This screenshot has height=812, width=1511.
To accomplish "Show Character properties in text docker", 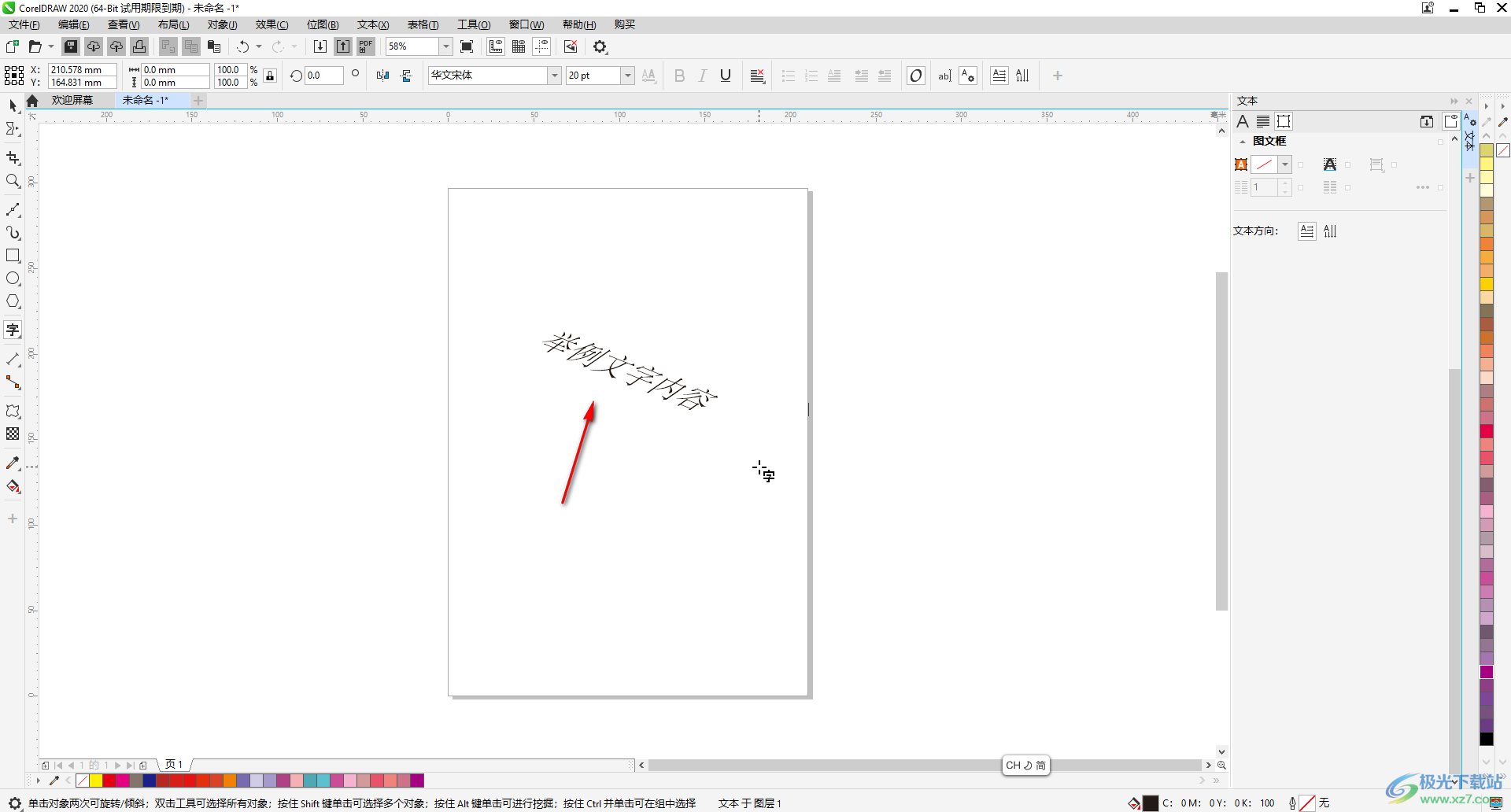I will pos(1243,121).
